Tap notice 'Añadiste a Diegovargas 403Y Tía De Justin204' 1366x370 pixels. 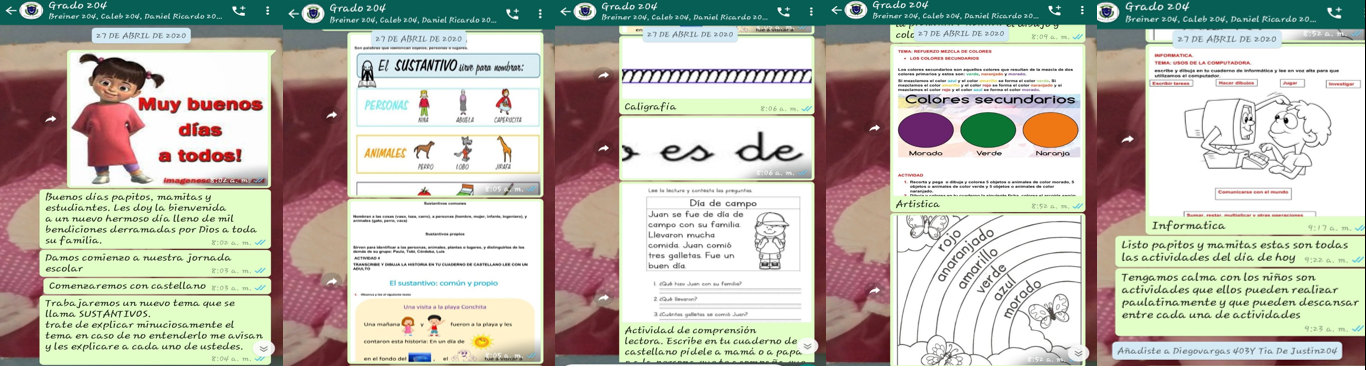(x=1227, y=350)
